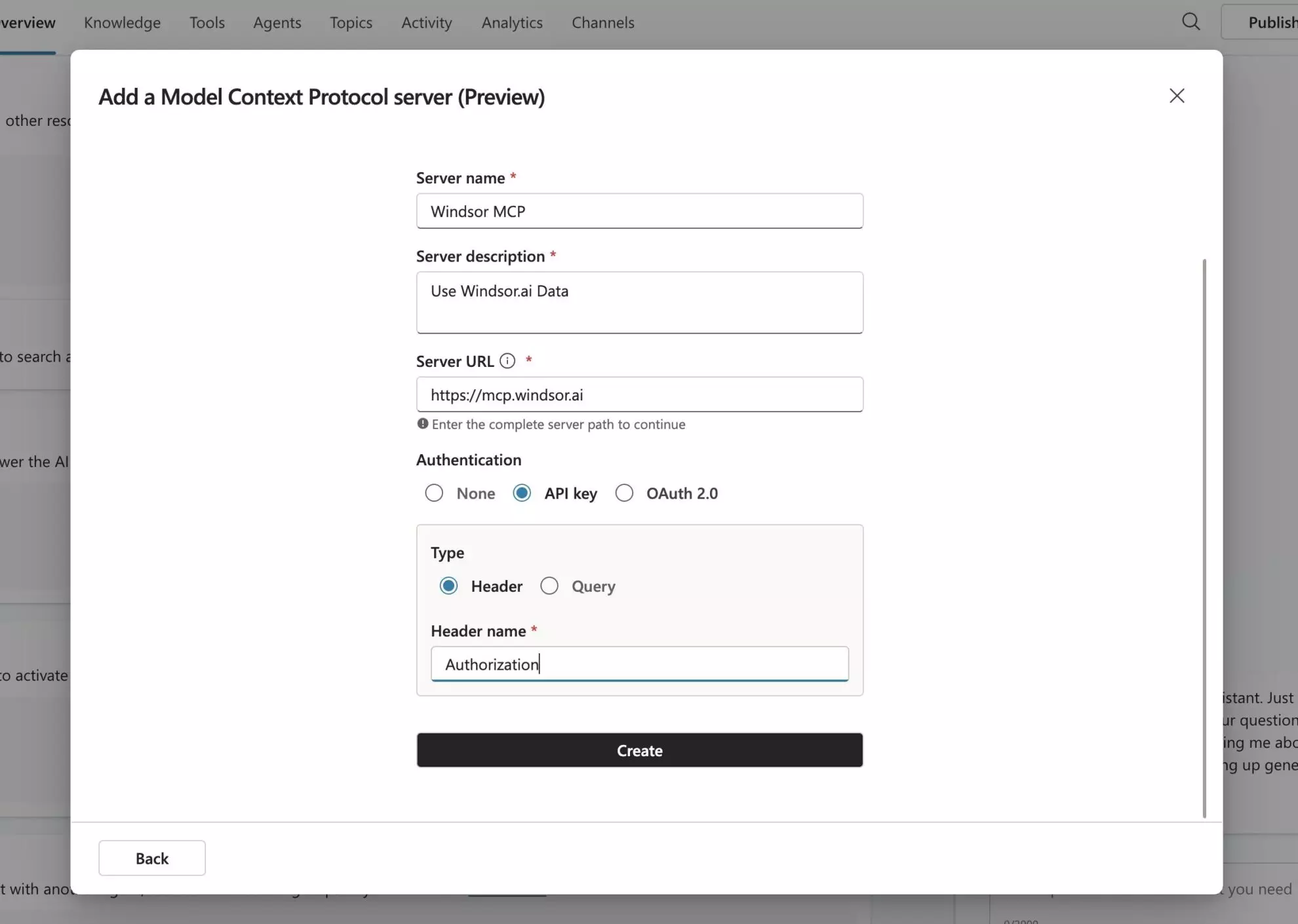
Task: Select None authentication option
Action: coord(434,493)
